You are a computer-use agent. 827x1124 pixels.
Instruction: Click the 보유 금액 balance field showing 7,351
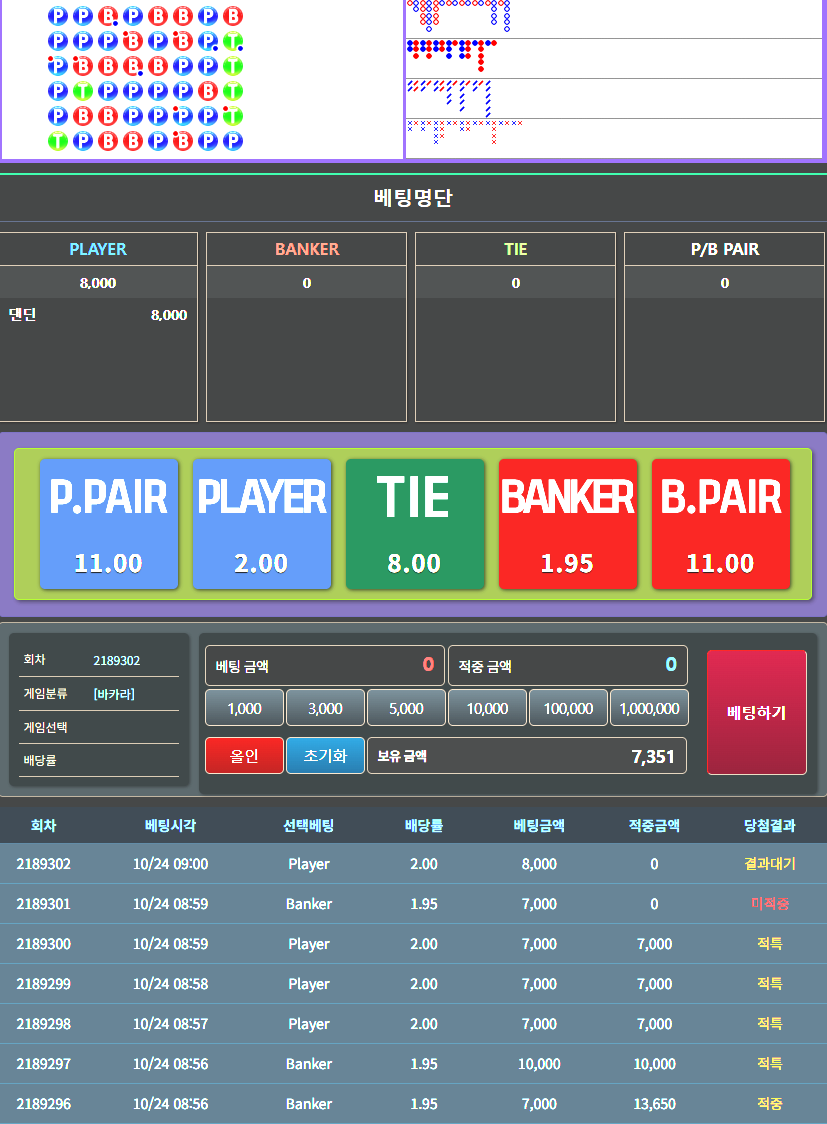[527, 756]
